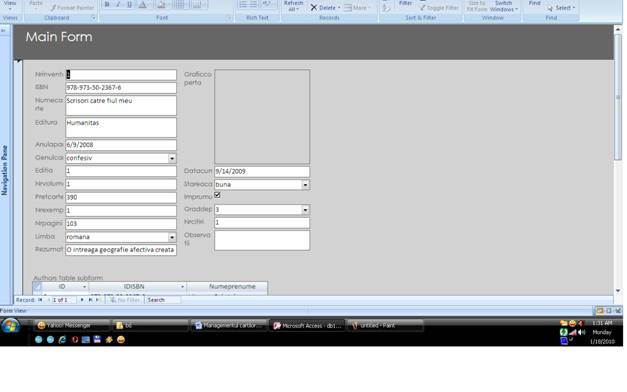Click the Form View button in status bar
This screenshot has width=627, height=392.
coord(600,311)
